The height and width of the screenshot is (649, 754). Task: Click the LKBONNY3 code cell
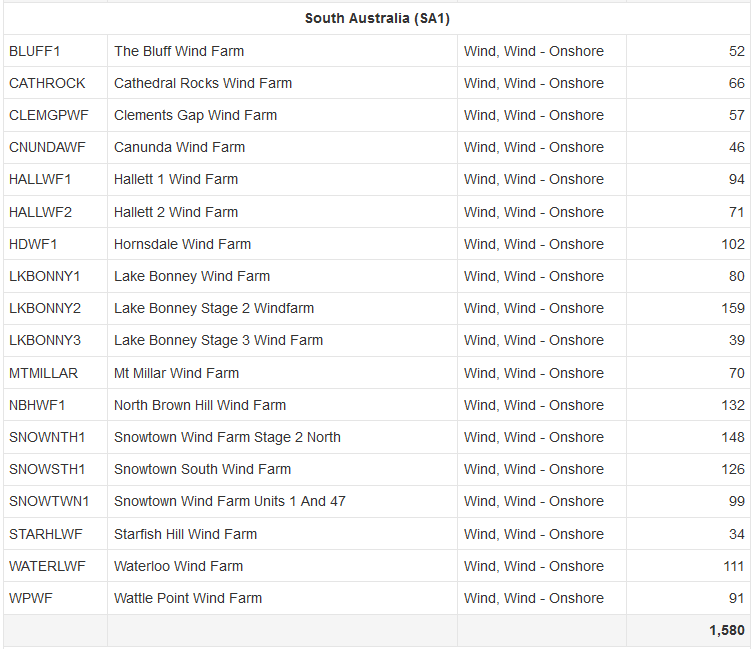pos(45,340)
